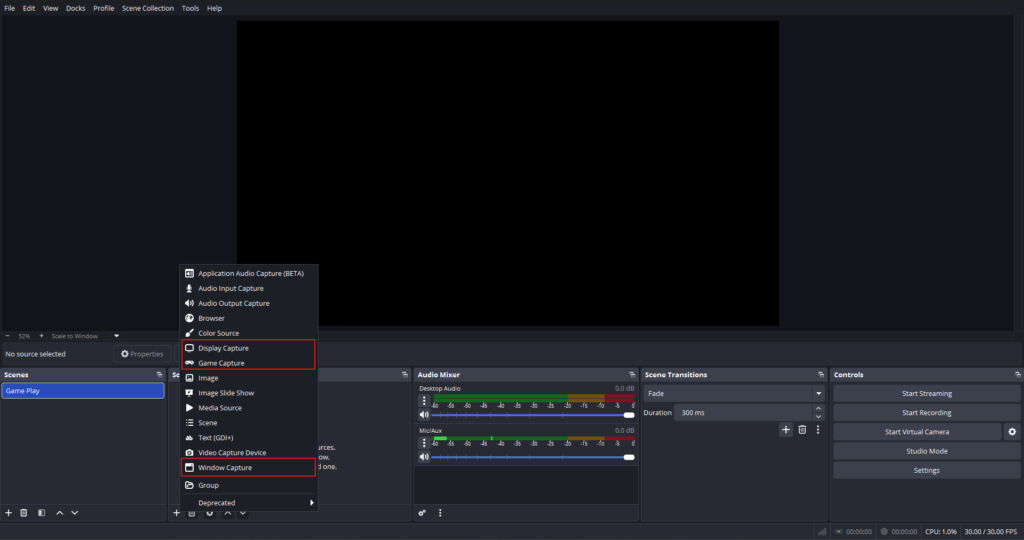Select the Game Play scene
Image resolution: width=1024 pixels, height=540 pixels.
coord(83,390)
